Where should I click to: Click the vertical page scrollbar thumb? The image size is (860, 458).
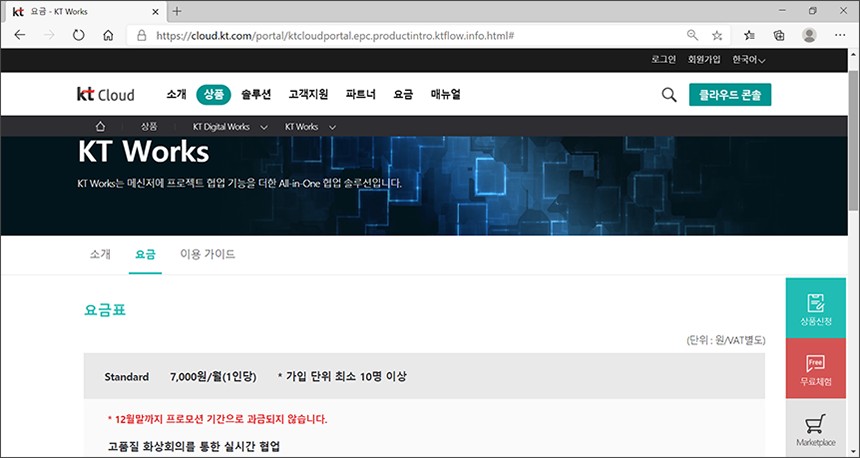pyautogui.click(x=853, y=140)
